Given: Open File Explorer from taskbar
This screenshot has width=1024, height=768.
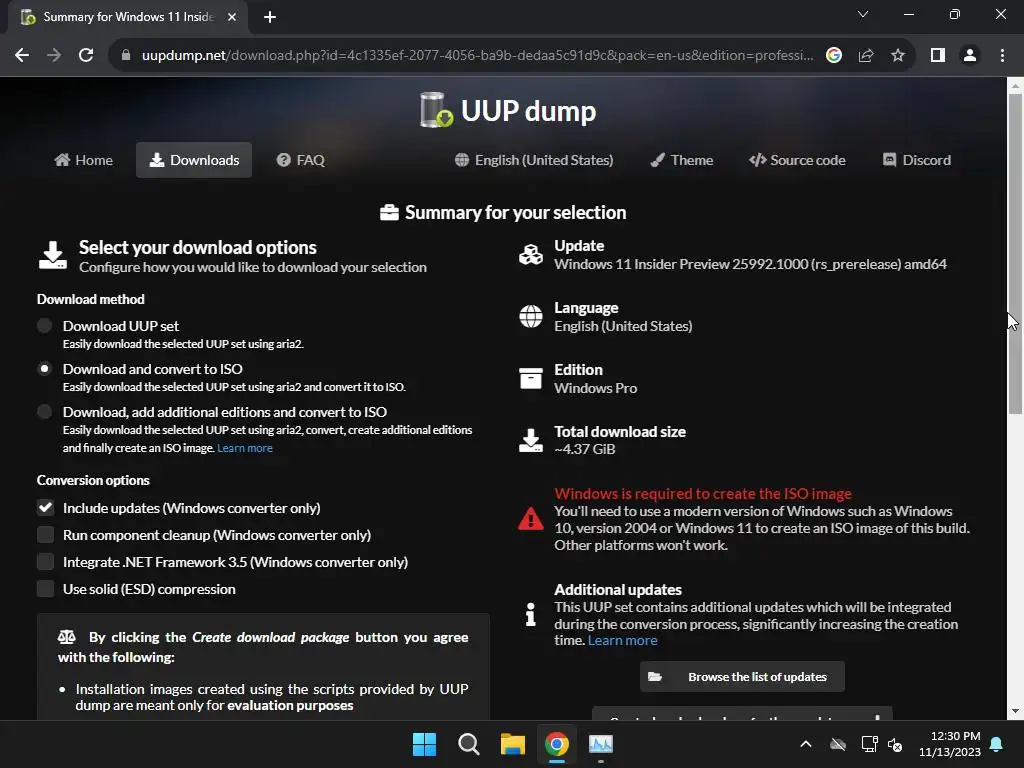Looking at the screenshot, I should 513,744.
